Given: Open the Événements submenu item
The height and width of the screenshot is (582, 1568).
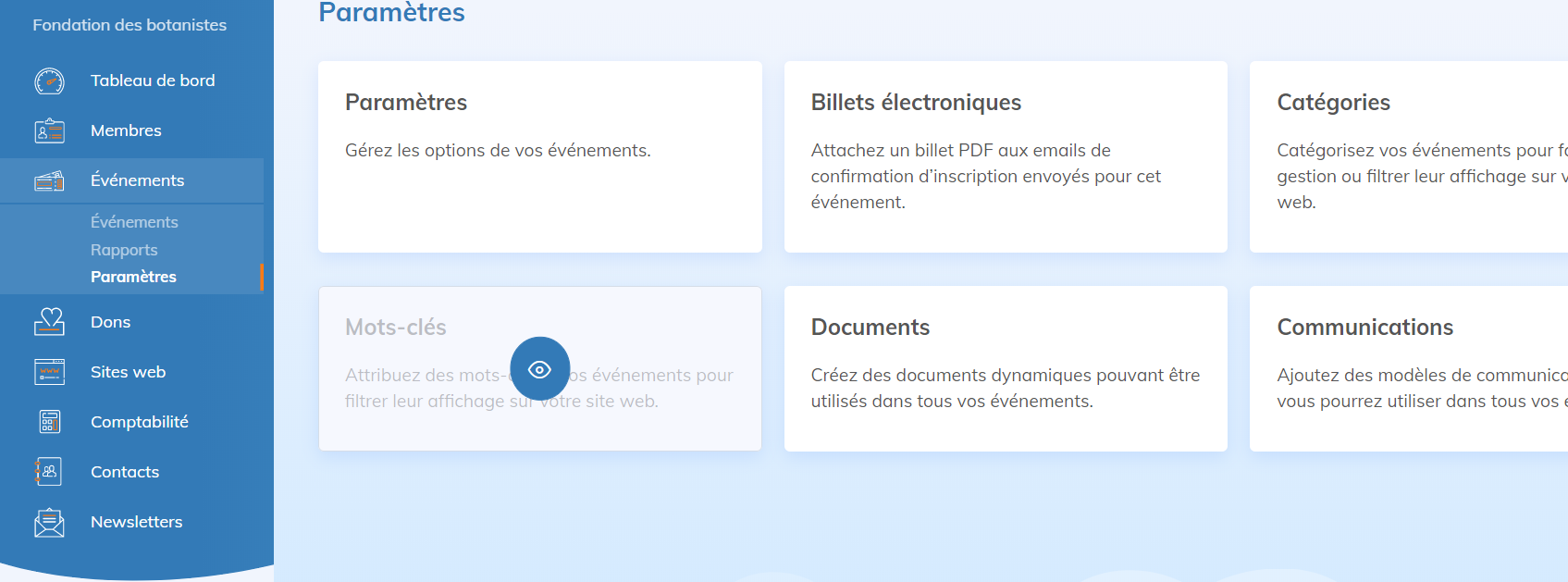Looking at the screenshot, I should coord(134,222).
